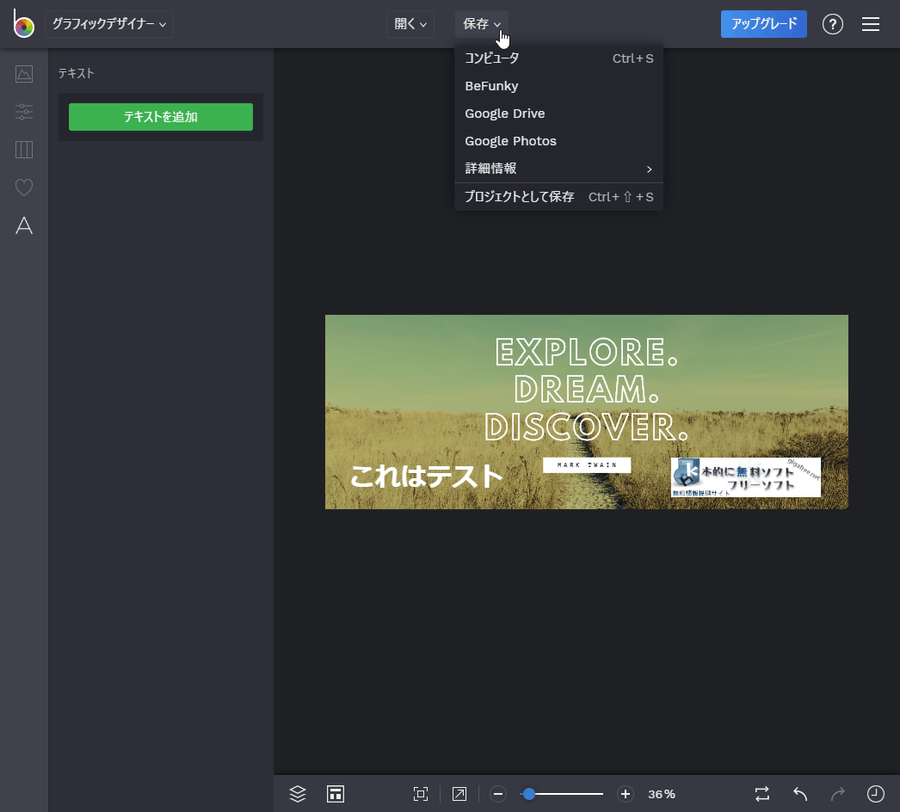The image size is (900, 812).
Task: Select the フリーソフト logo image on canvas
Action: tap(746, 477)
